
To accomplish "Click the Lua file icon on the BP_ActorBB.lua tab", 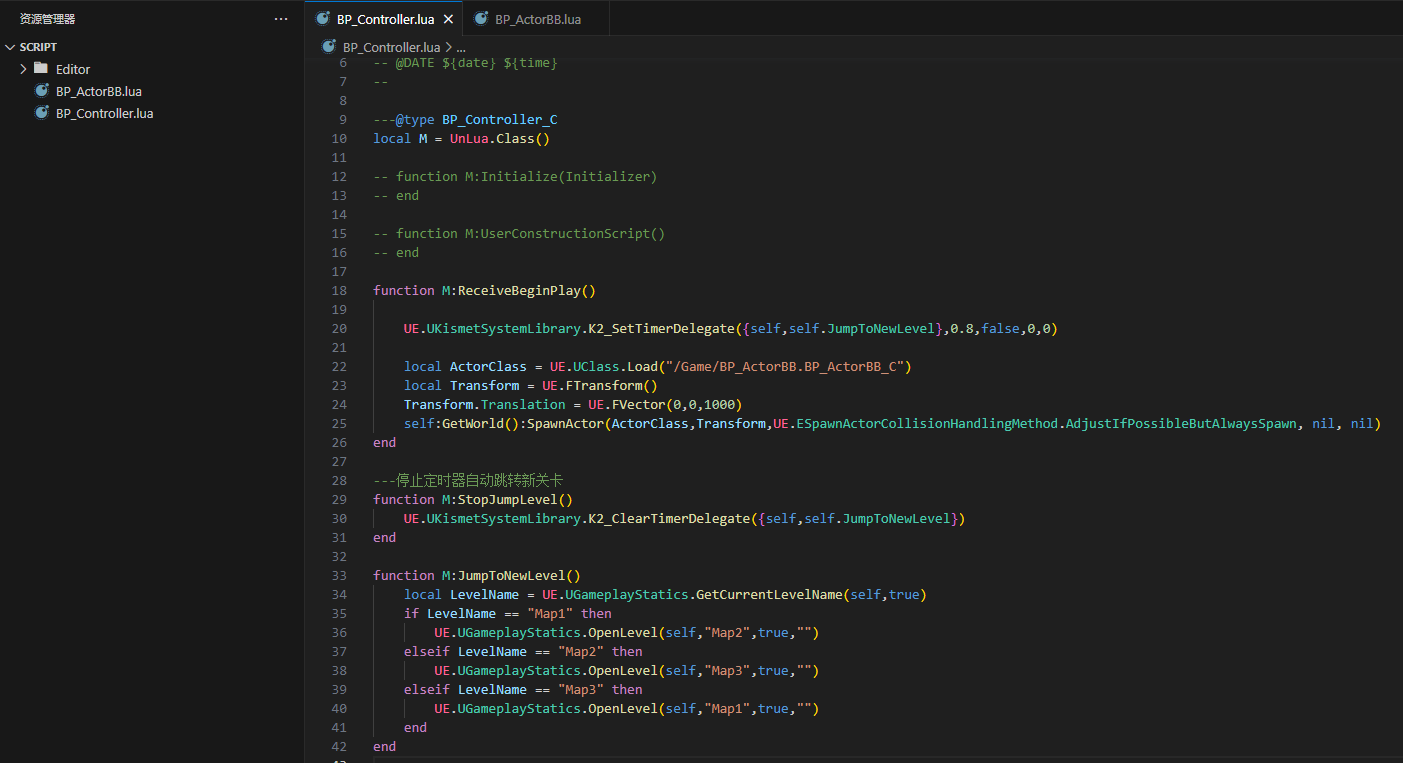I will tap(481, 17).
